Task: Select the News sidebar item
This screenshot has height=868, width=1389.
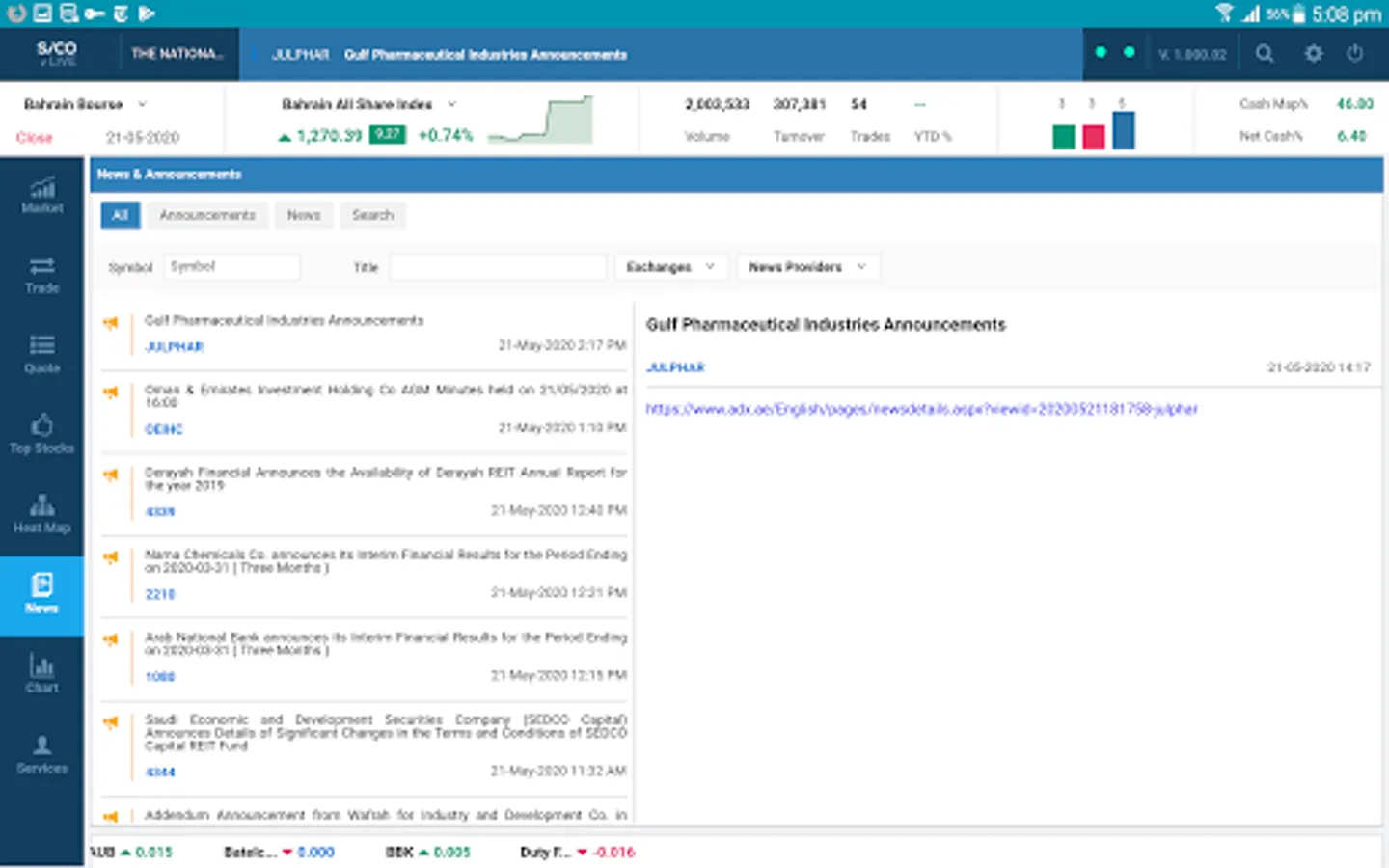Action: (42, 595)
